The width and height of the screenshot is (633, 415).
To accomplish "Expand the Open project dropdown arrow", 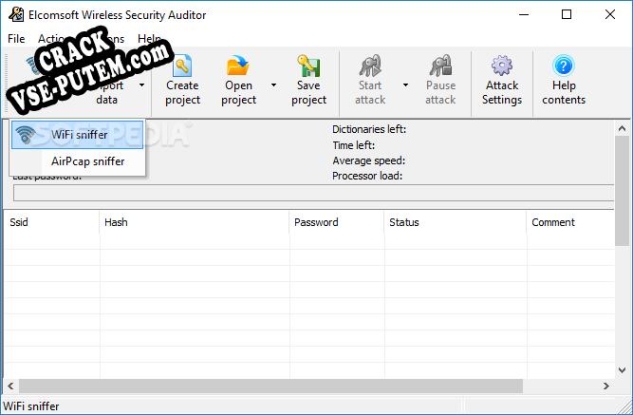I will 274,85.
